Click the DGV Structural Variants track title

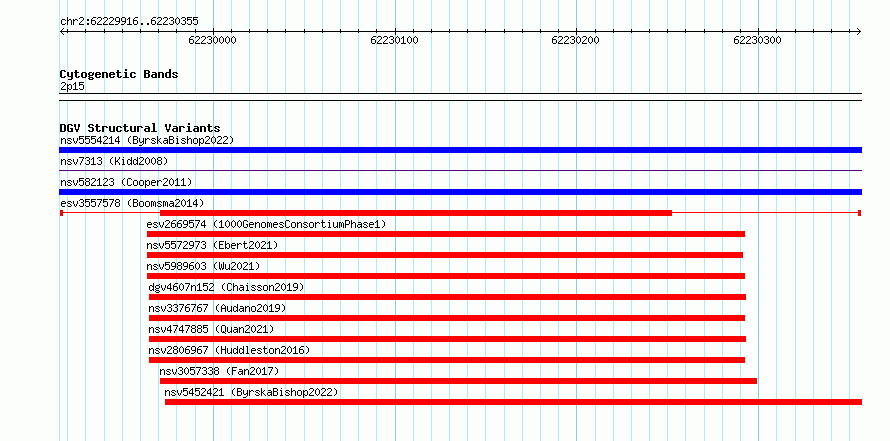pyautogui.click(x=140, y=128)
